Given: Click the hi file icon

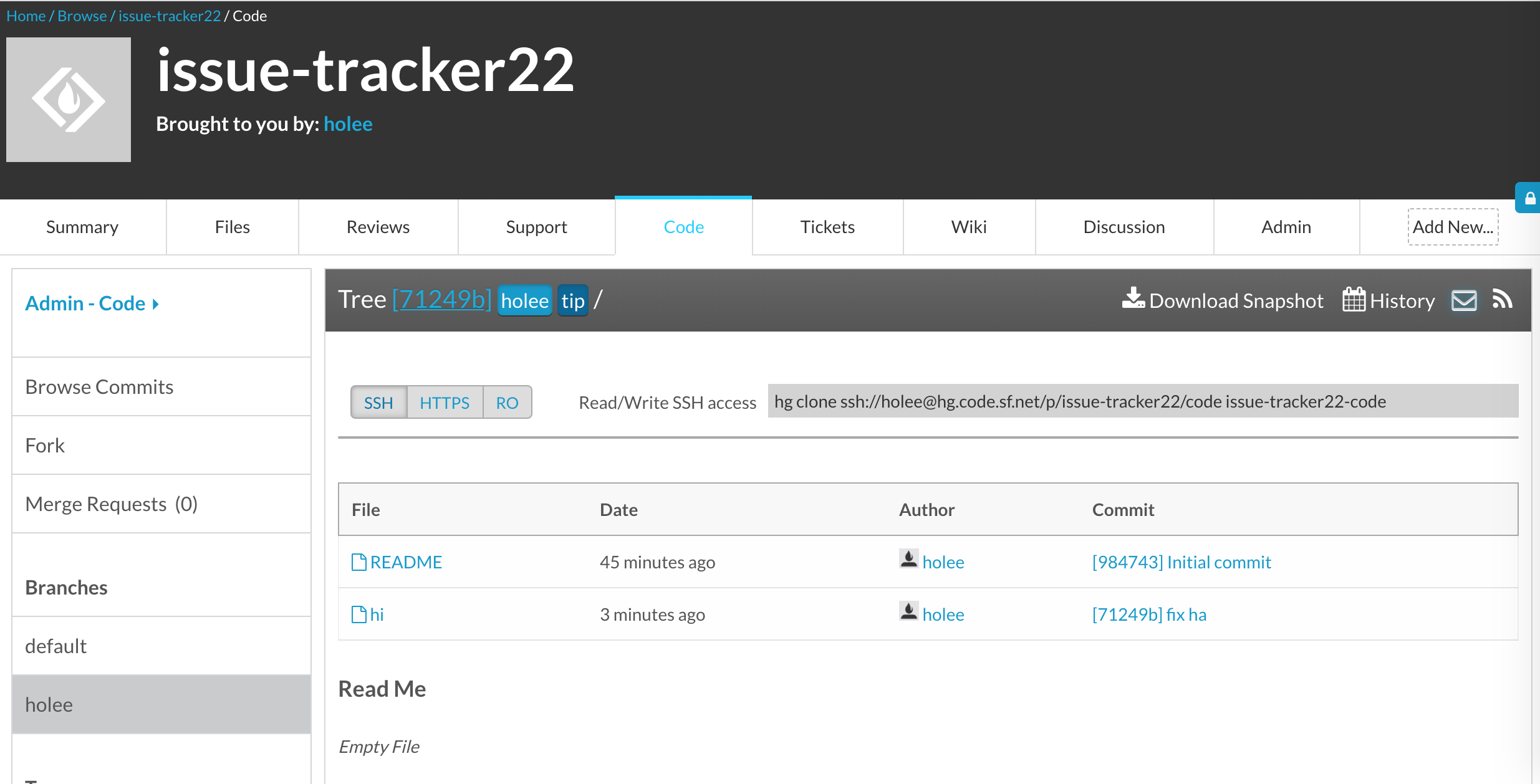Looking at the screenshot, I should coord(359,614).
